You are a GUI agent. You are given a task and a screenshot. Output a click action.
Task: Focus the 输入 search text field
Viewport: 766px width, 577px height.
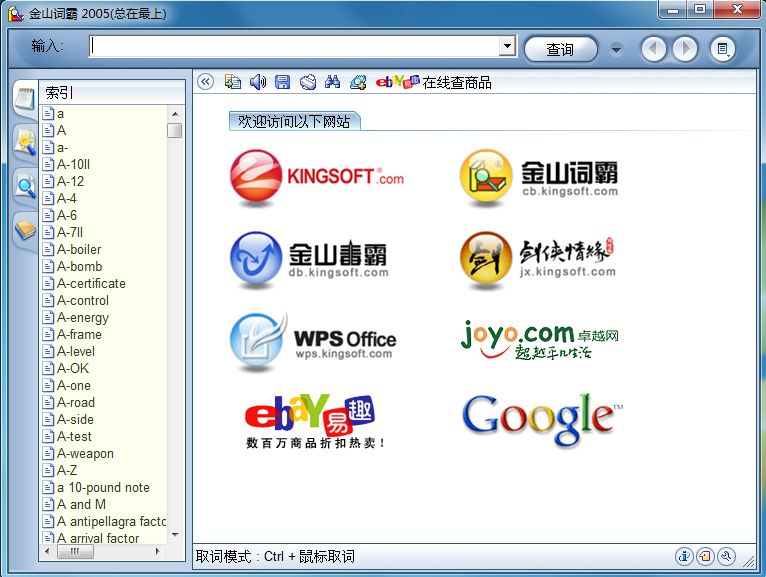click(x=294, y=46)
